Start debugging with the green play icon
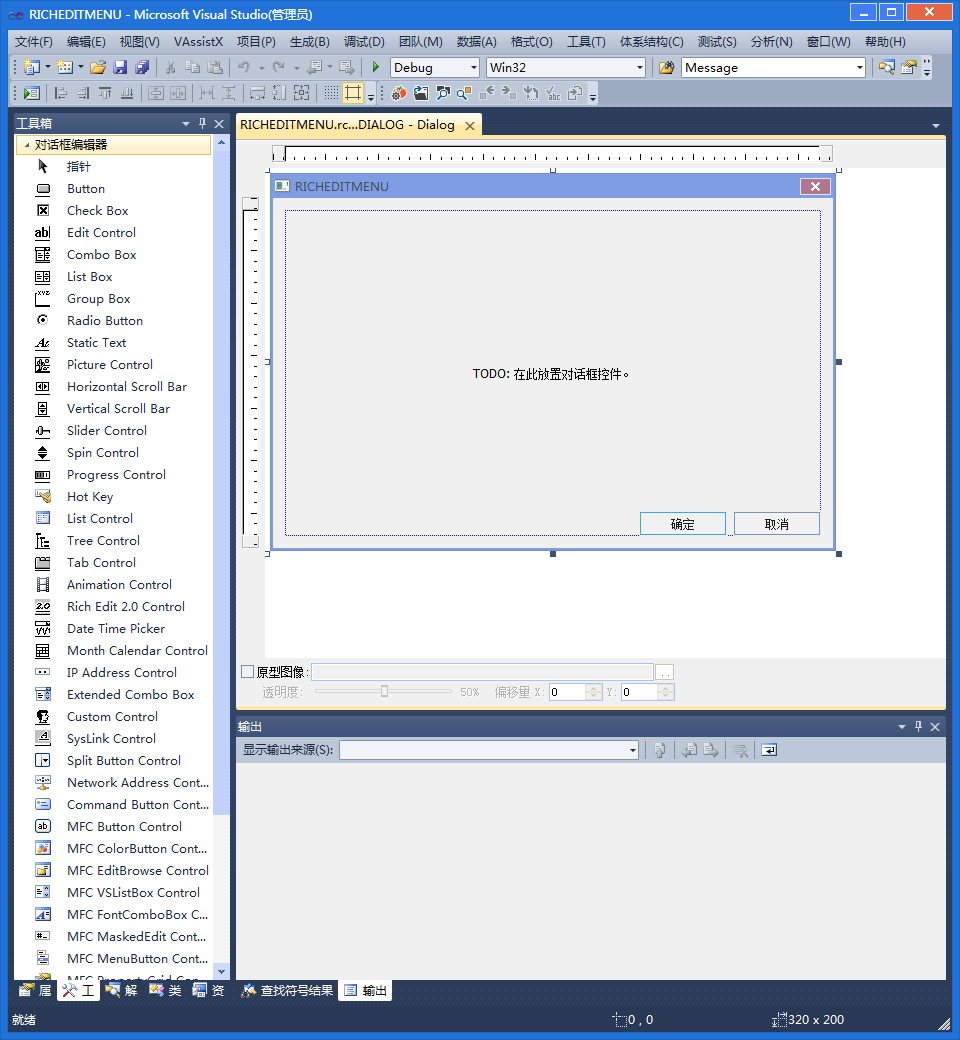 376,67
